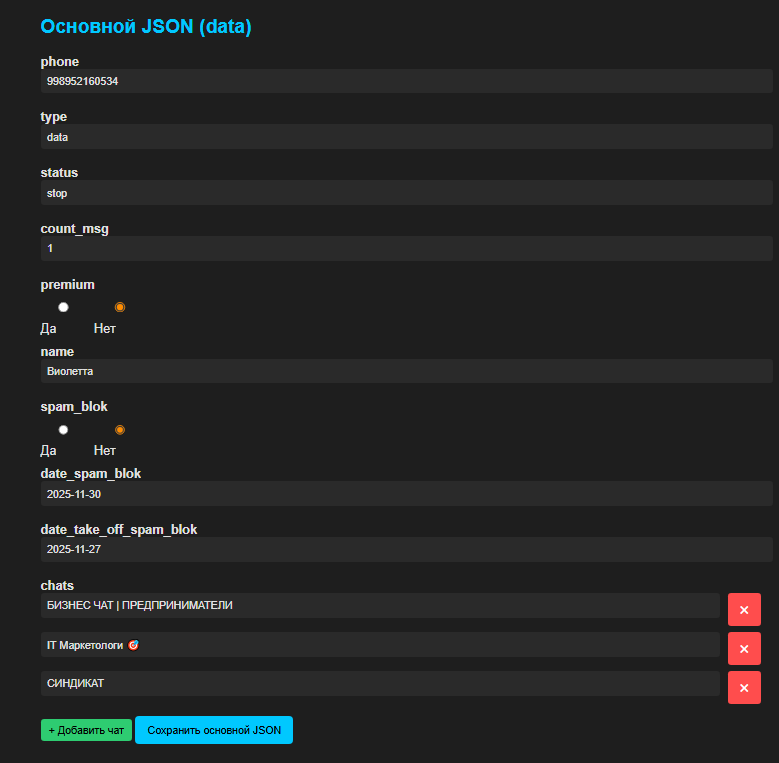Open the date_spam_blok date field
779x763 pixels.
406,494
